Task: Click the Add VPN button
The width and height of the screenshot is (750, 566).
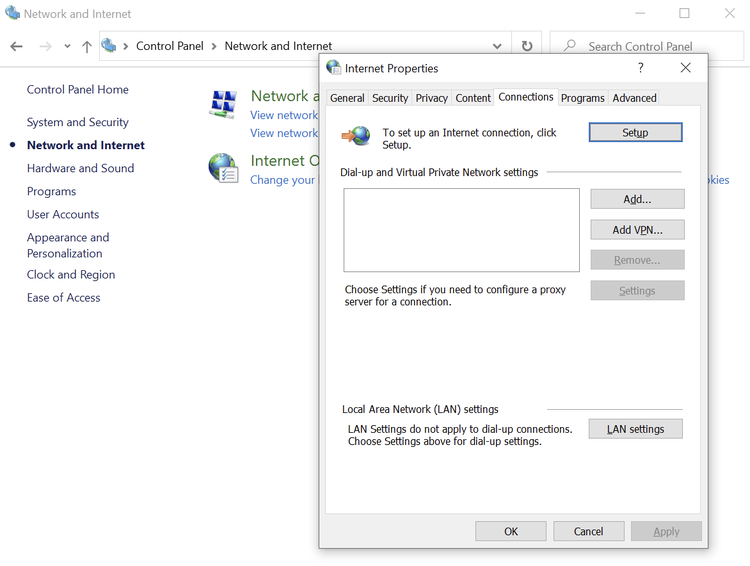Action: (637, 230)
